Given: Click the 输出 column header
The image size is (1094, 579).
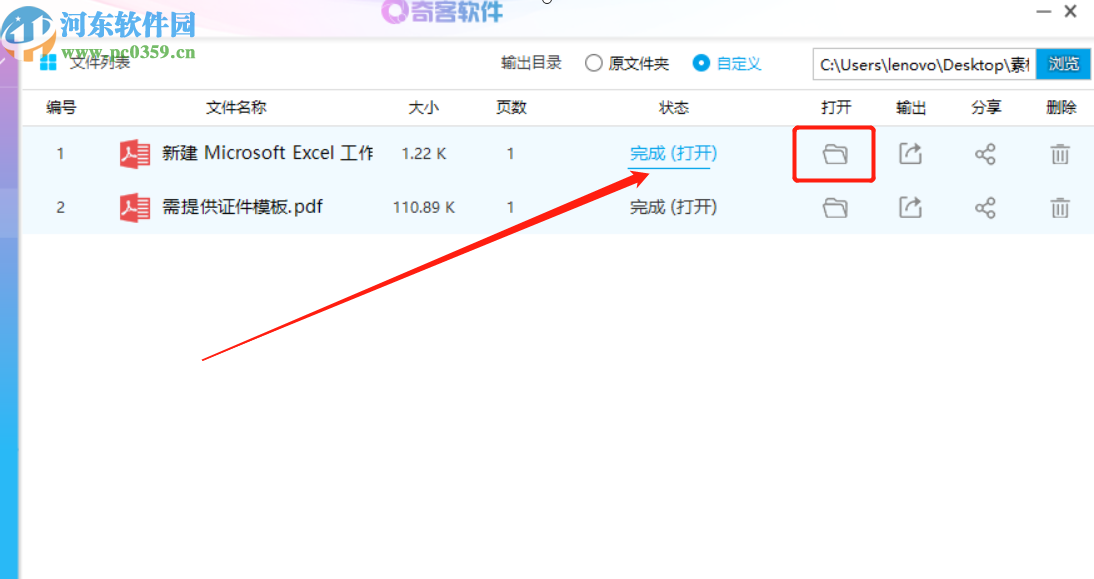Looking at the screenshot, I should click(x=911, y=107).
